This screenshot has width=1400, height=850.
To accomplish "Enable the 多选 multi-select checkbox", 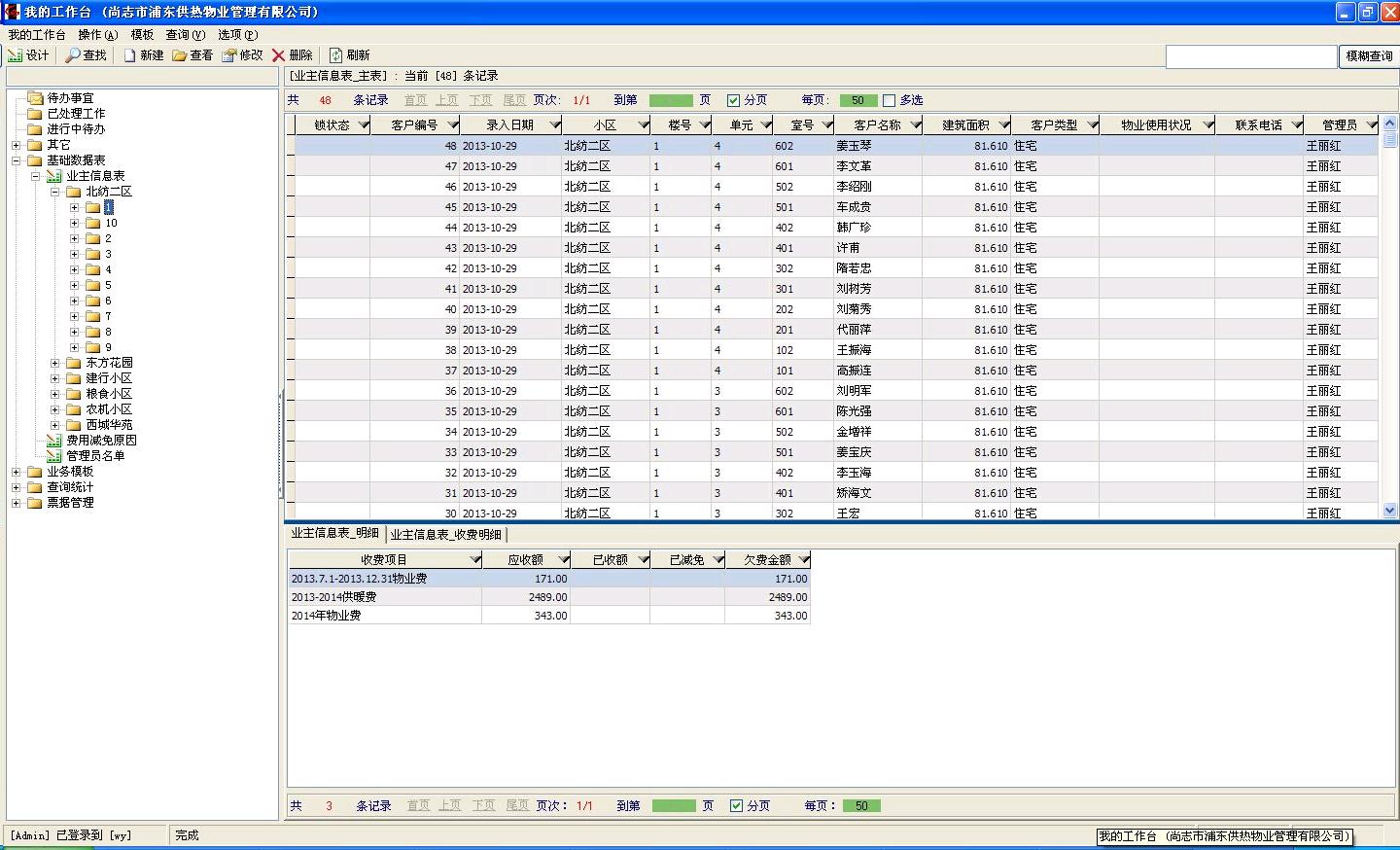I will click(889, 100).
